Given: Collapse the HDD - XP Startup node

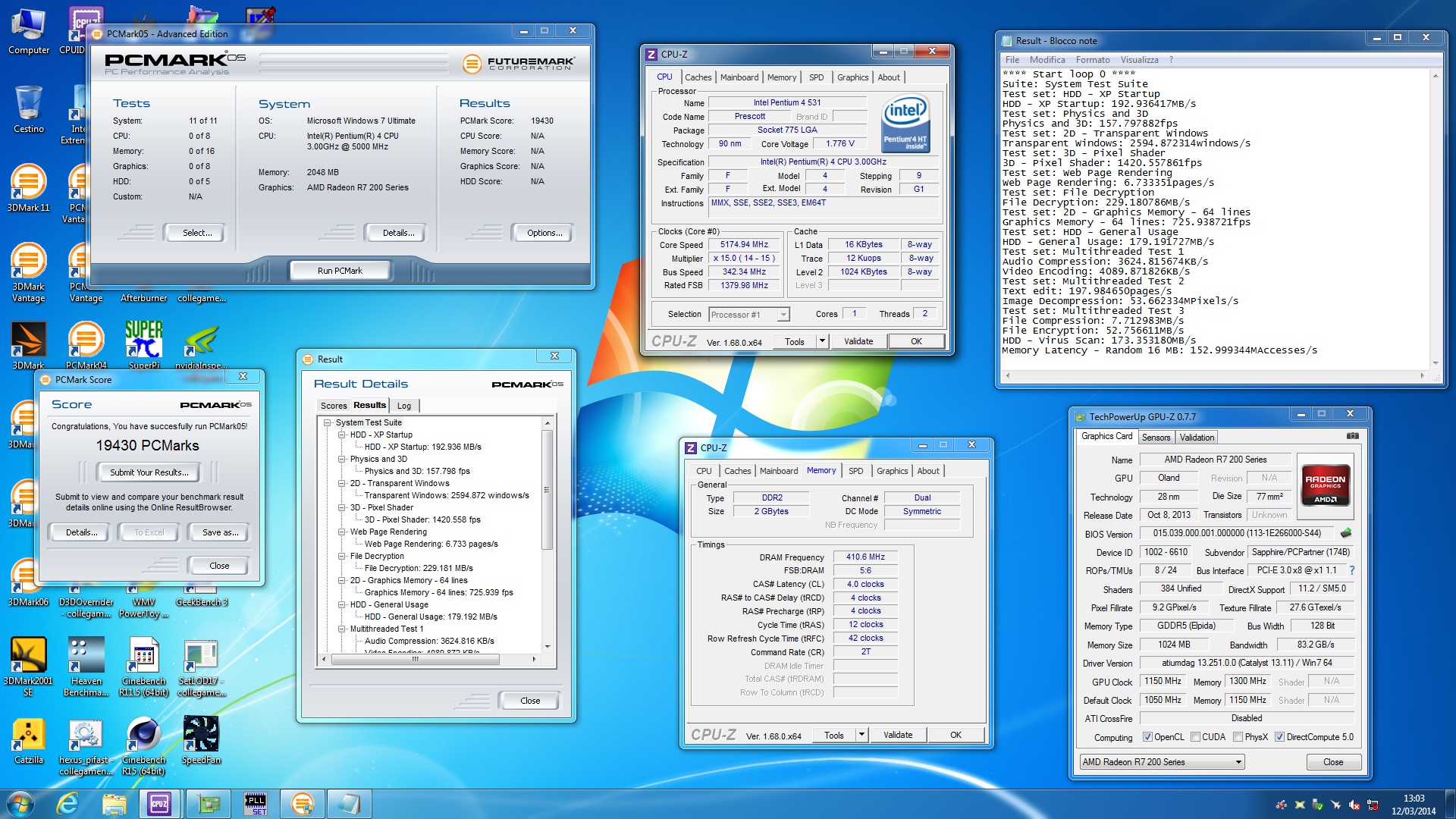Looking at the screenshot, I should pyautogui.click(x=341, y=435).
